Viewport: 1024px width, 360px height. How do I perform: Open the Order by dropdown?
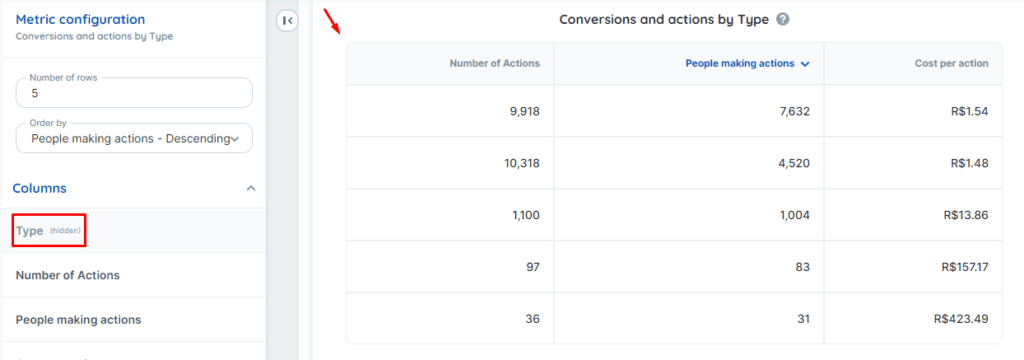pyautogui.click(x=134, y=139)
